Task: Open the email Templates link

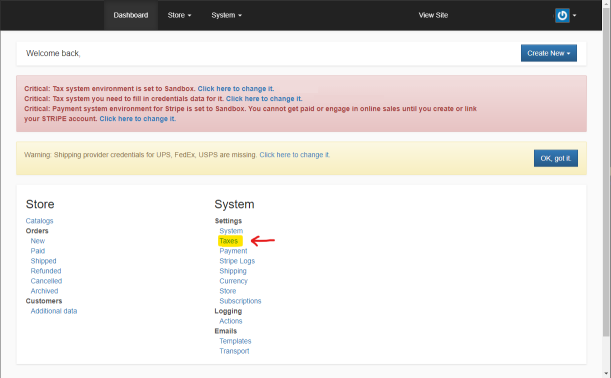Action: [235, 341]
